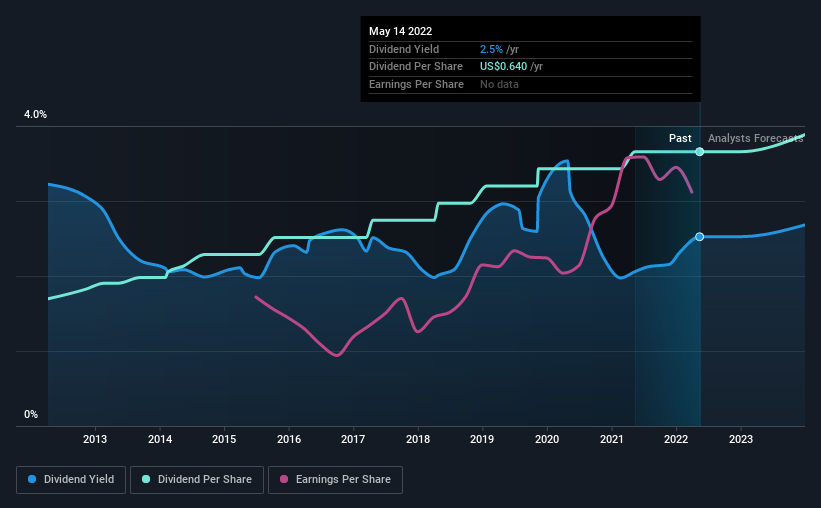Toggle the Earnings Per Share legend button
Screen dimensions: 821x508
click(335, 480)
